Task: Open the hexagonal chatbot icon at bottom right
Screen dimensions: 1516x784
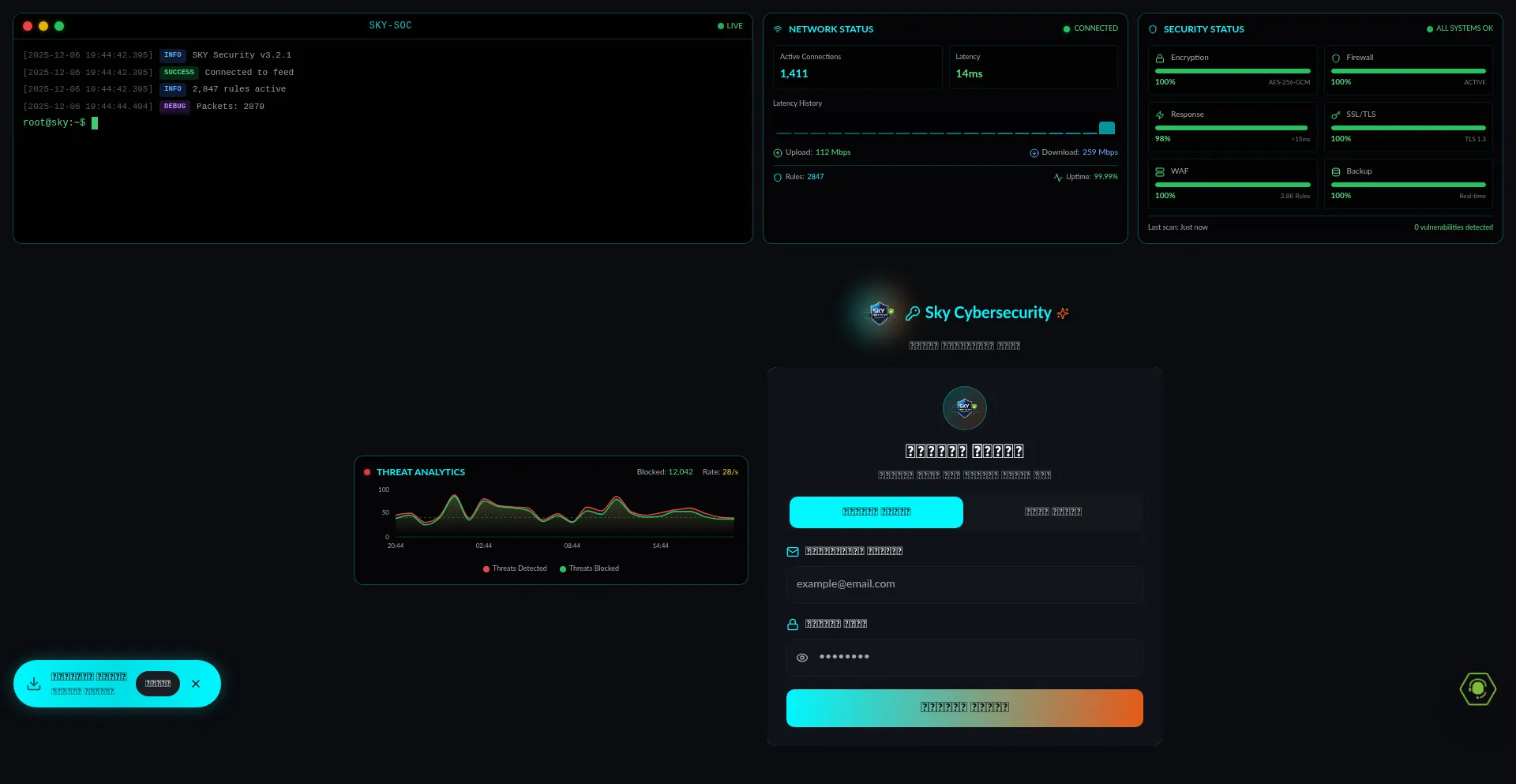Action: 1477,688
